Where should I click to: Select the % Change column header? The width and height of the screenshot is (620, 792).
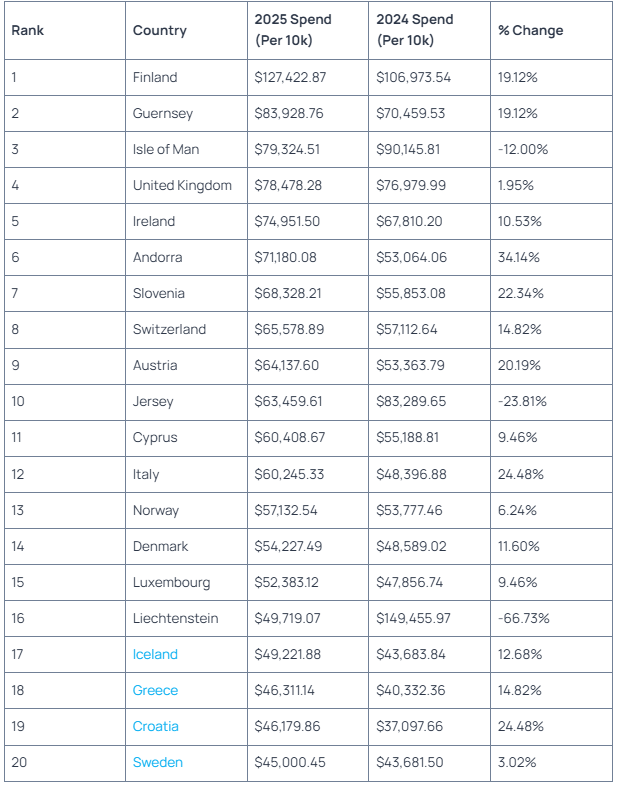tap(531, 30)
